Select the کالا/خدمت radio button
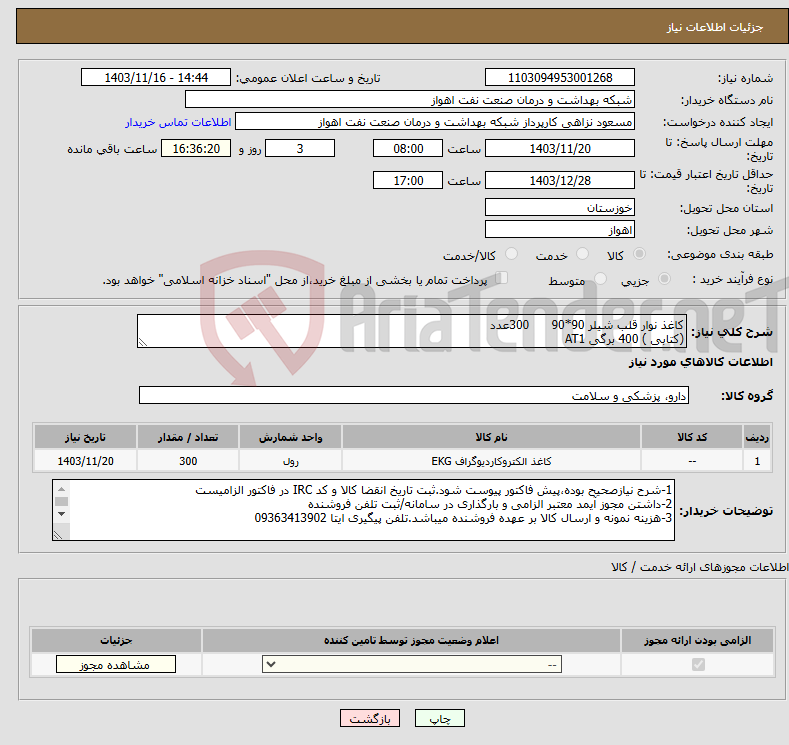 (x=511, y=254)
